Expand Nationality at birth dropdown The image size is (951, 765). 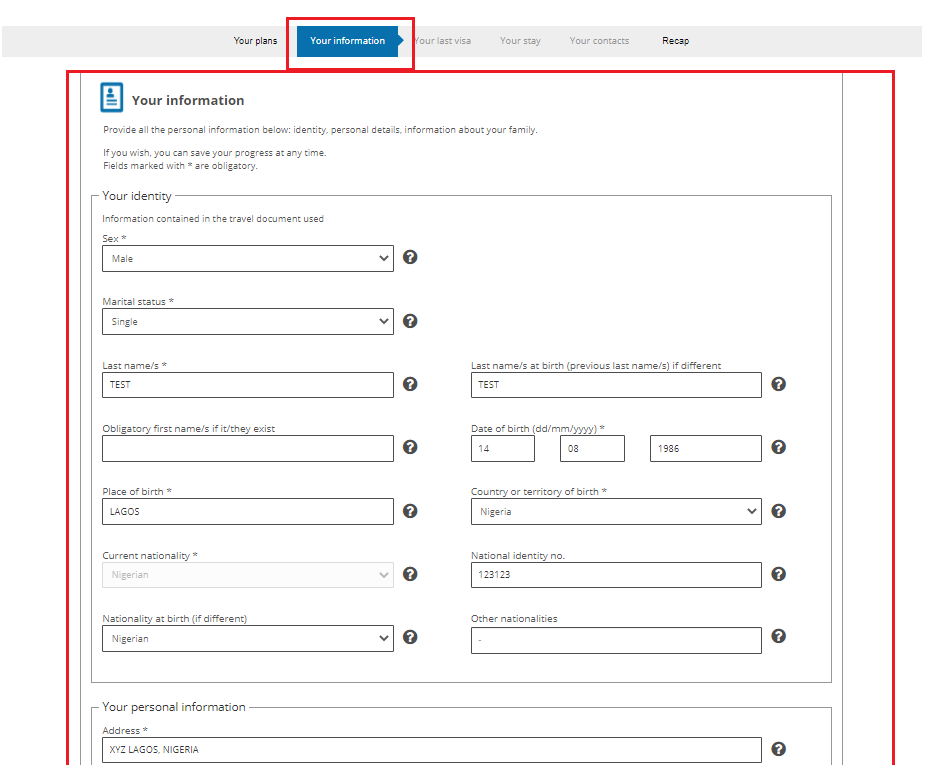coord(247,639)
